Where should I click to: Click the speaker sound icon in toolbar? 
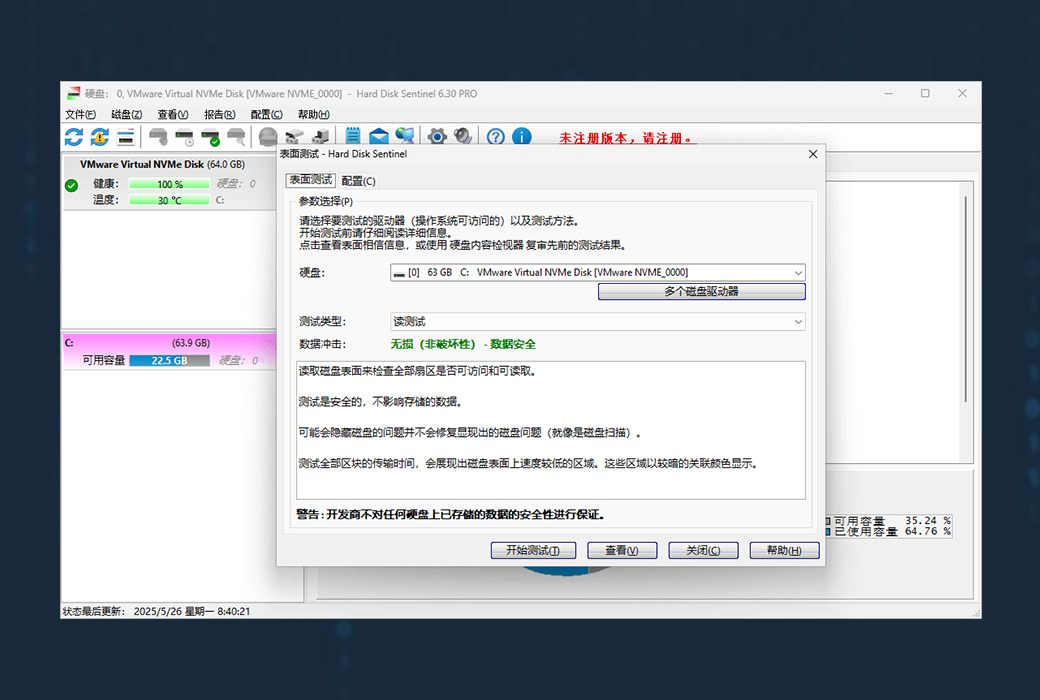[x=463, y=137]
